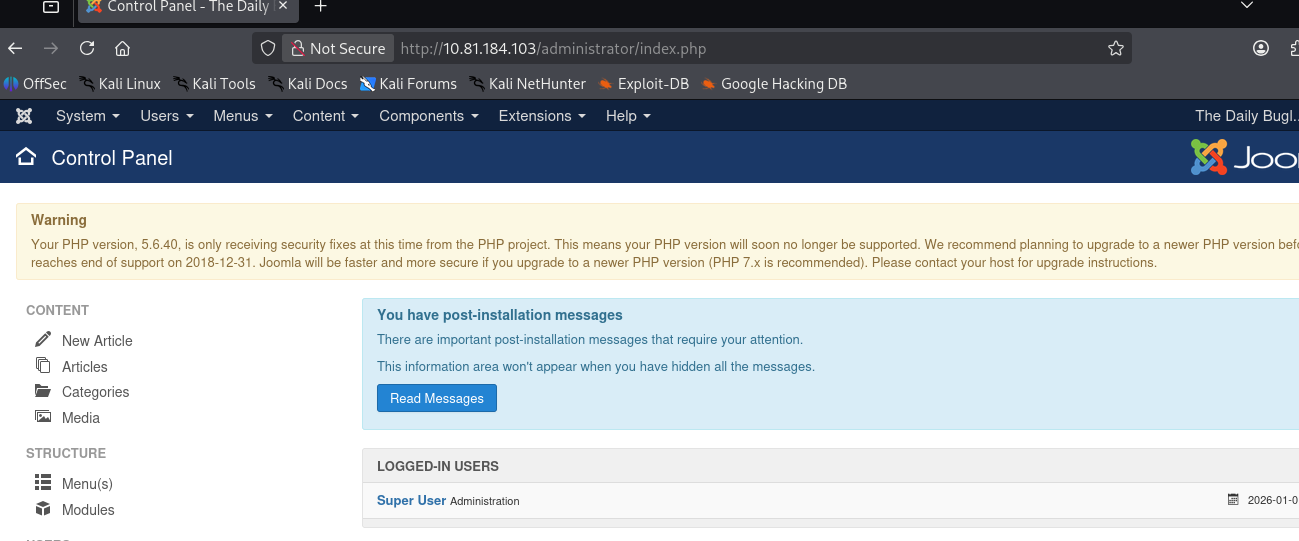This screenshot has width=1299, height=541.
Task: Click the Read Messages button
Action: tap(437, 398)
